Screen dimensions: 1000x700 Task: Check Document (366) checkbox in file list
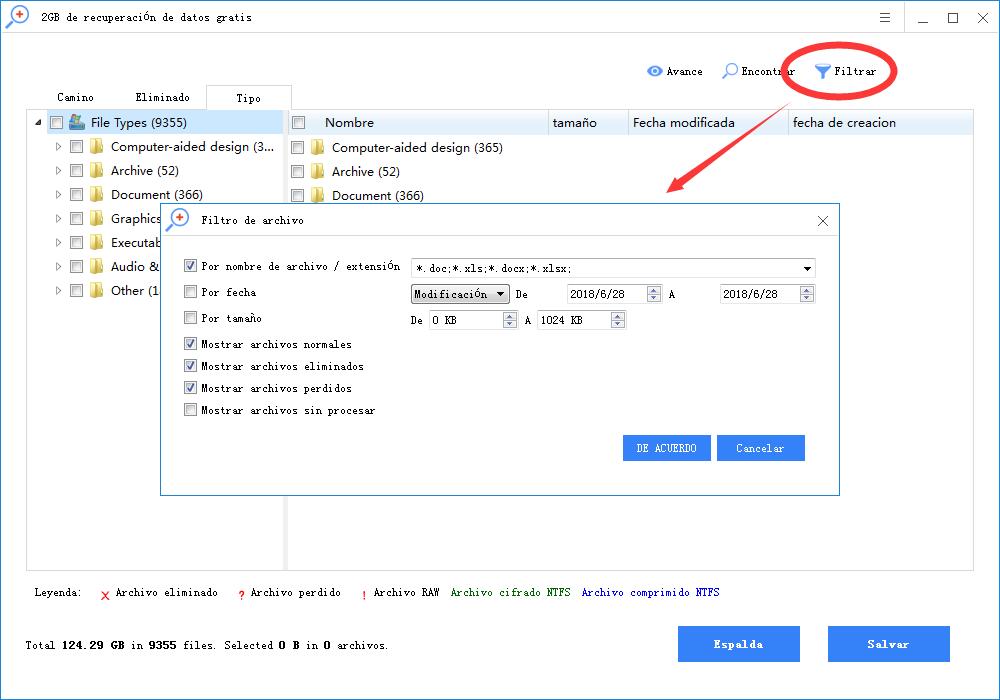click(x=297, y=196)
